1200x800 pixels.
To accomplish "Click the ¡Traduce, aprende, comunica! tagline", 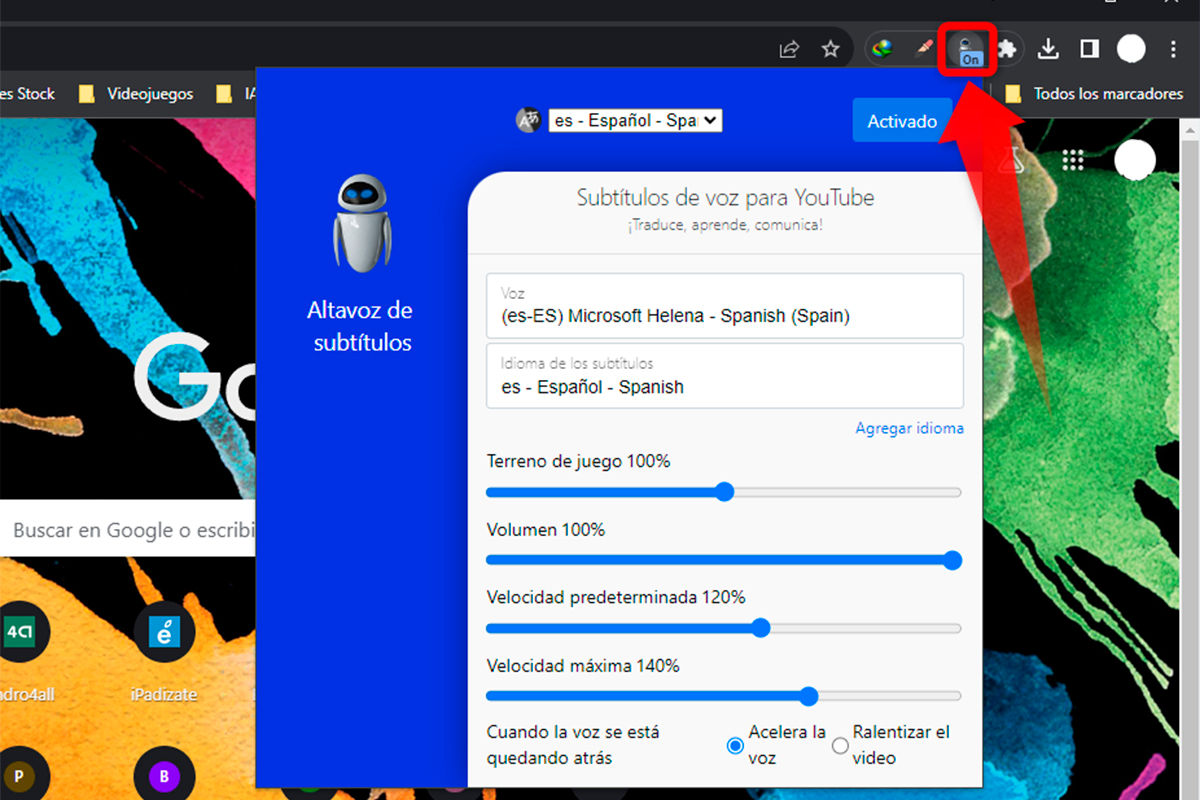I will 725,225.
